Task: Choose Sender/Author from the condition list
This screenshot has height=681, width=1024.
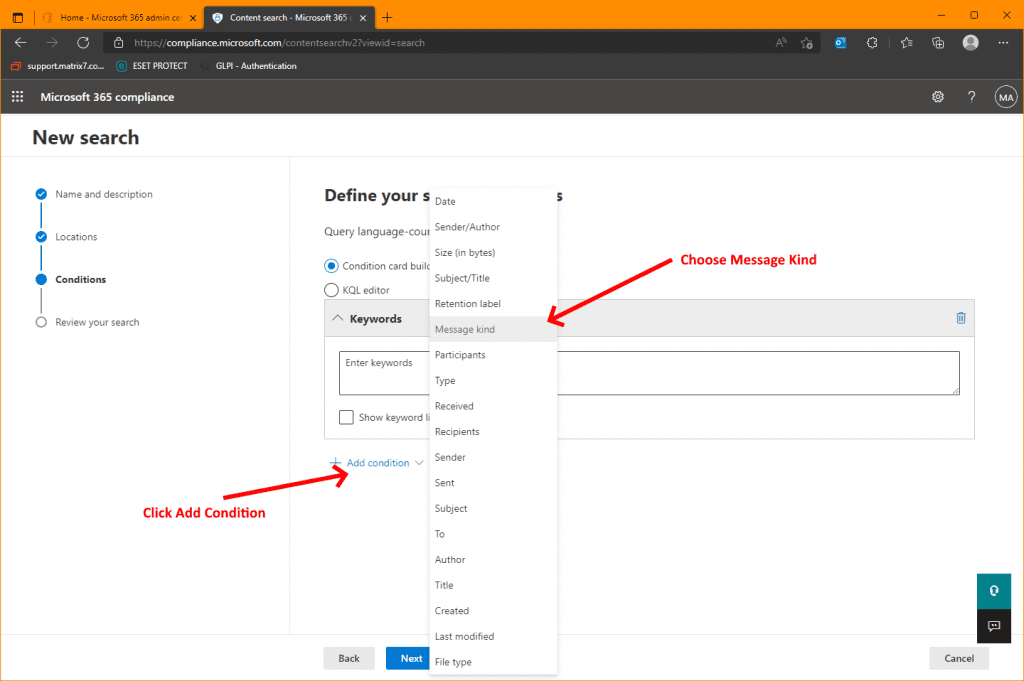Action: click(493, 227)
